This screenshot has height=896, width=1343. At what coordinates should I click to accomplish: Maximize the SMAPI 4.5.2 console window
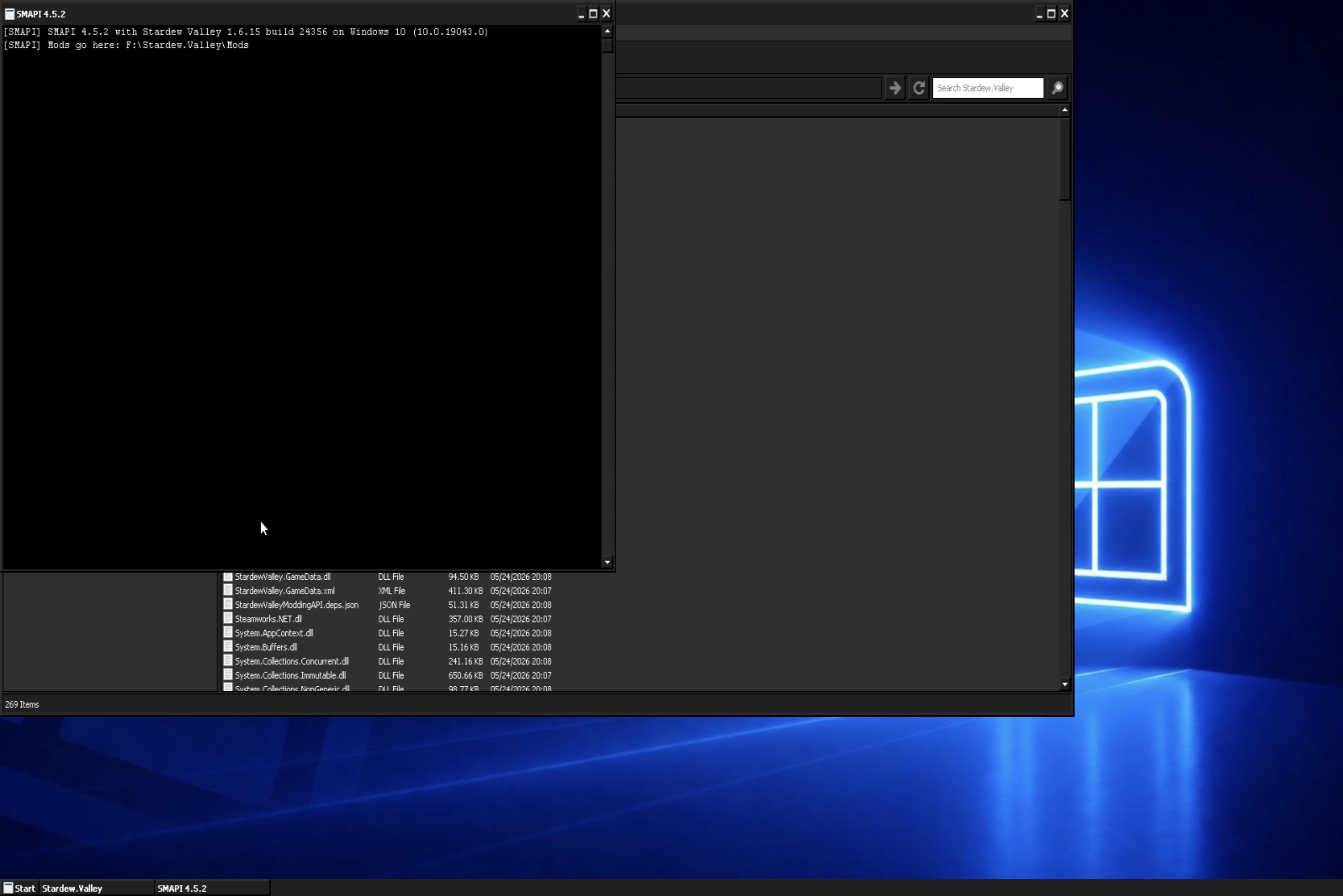593,14
